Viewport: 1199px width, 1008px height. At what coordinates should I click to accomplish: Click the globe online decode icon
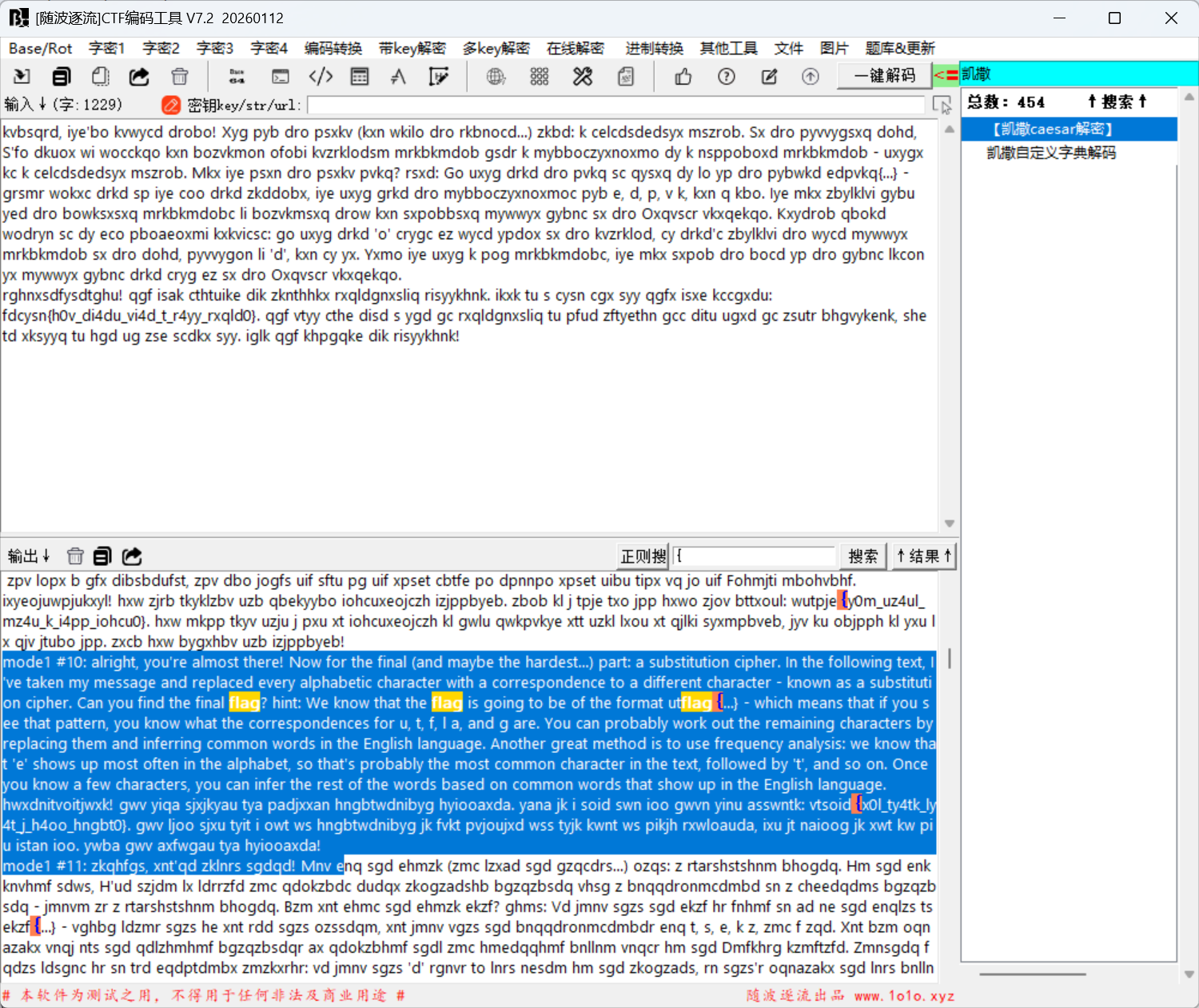(x=496, y=76)
